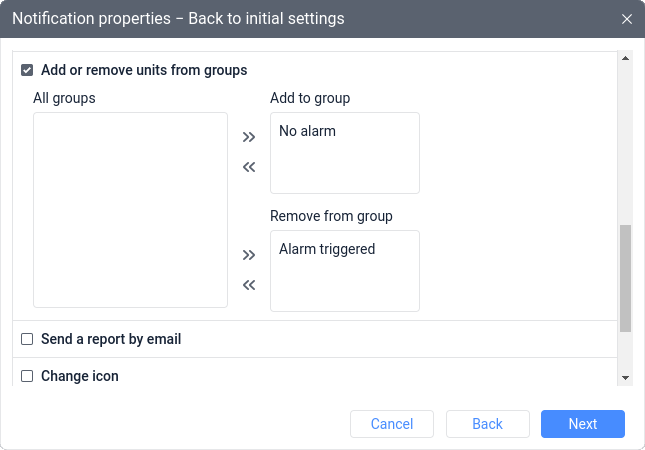Image resolution: width=645 pixels, height=450 pixels.
Task: Click inside the All groups list box
Action: [x=130, y=210]
